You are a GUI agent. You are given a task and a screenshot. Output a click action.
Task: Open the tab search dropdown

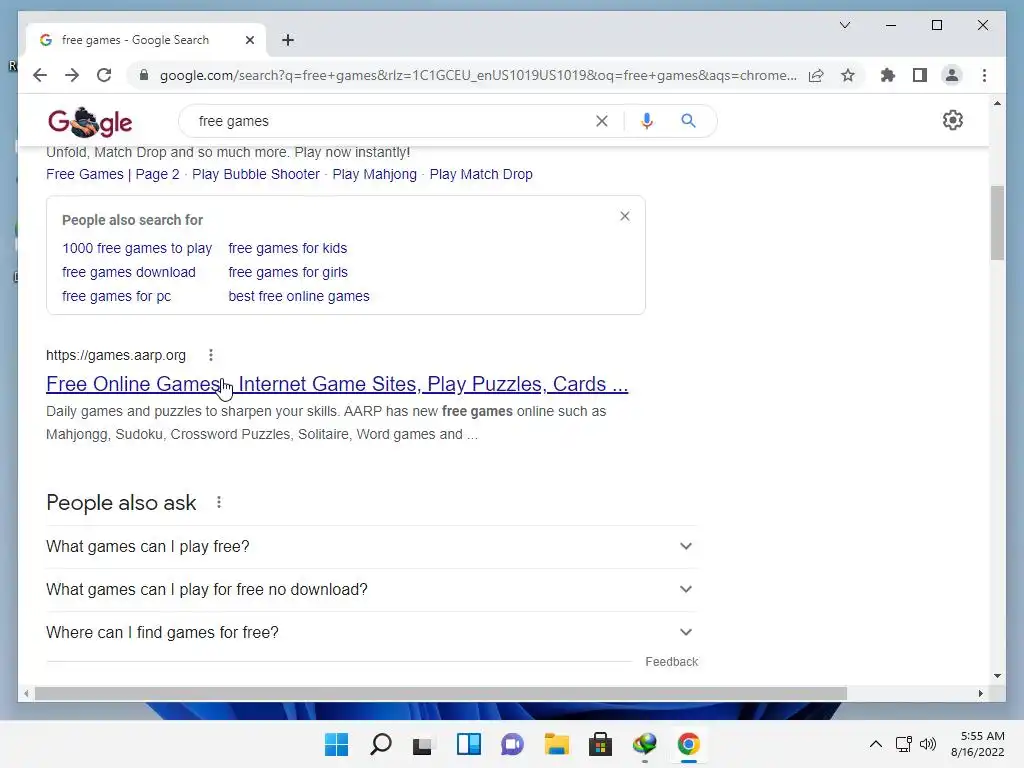[x=844, y=25]
